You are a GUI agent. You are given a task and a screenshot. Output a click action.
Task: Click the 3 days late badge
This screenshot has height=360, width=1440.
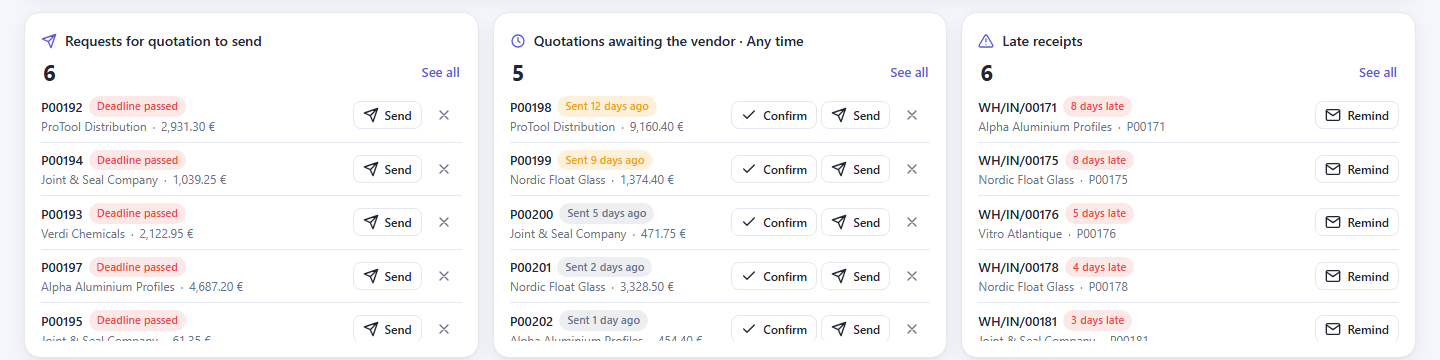(x=1098, y=320)
